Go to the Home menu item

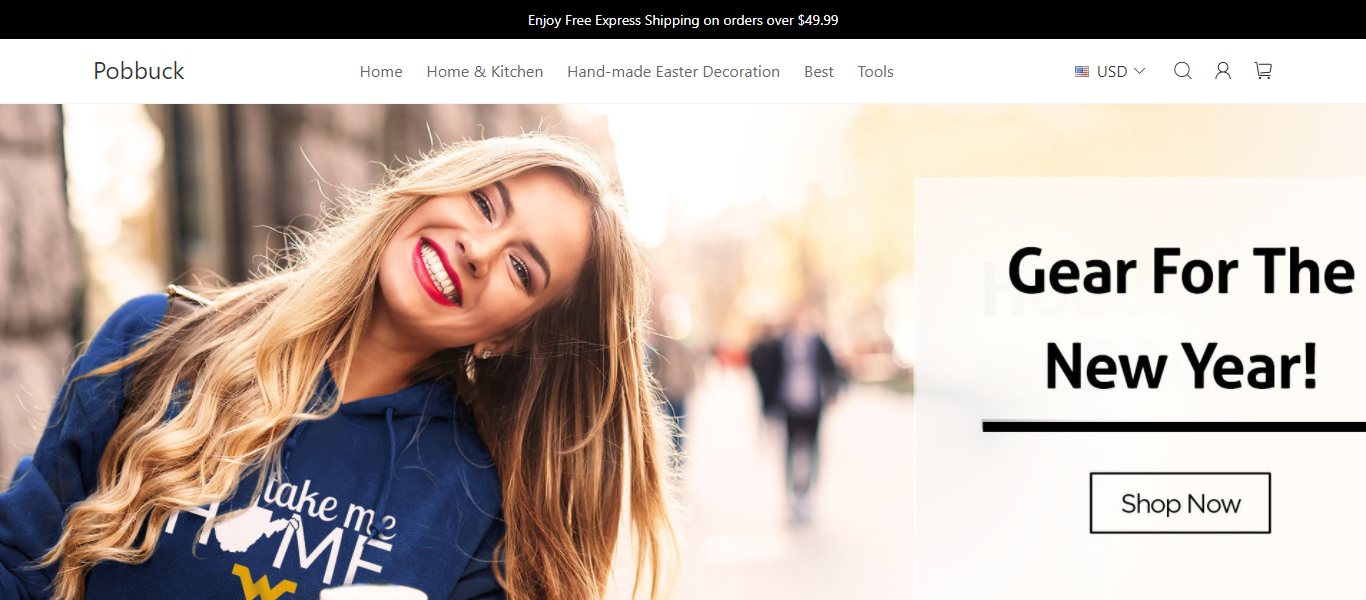[x=381, y=72]
